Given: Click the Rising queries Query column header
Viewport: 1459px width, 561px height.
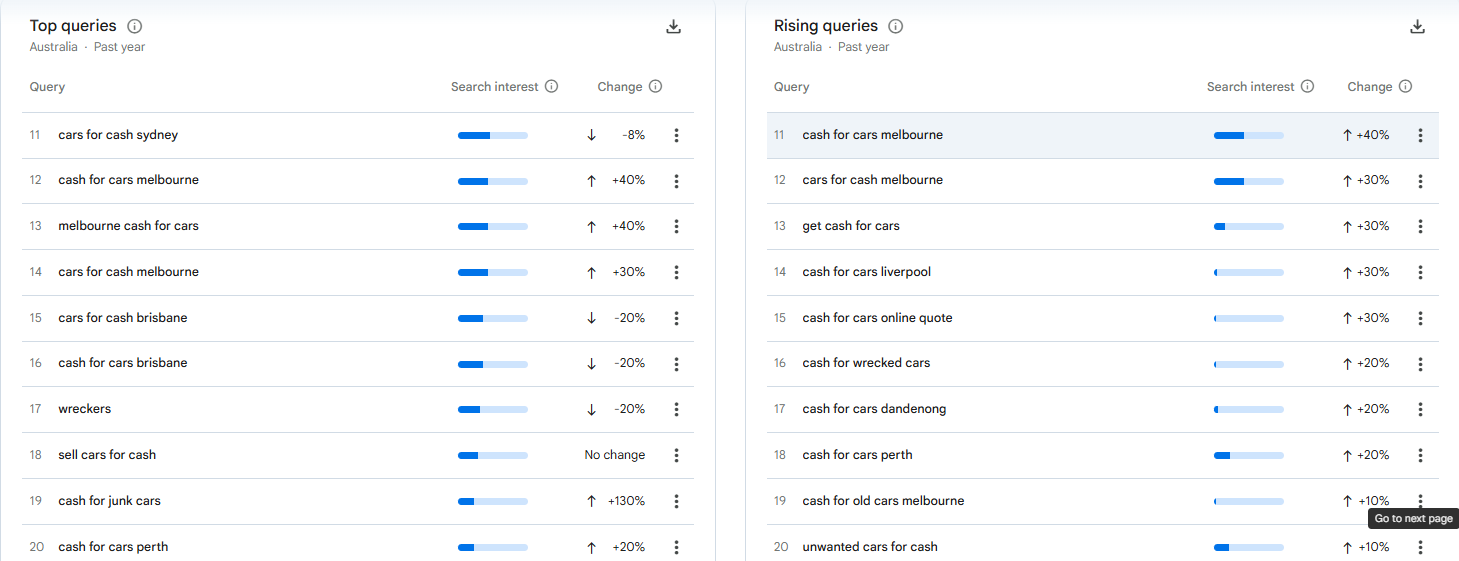Looking at the screenshot, I should pos(791,87).
